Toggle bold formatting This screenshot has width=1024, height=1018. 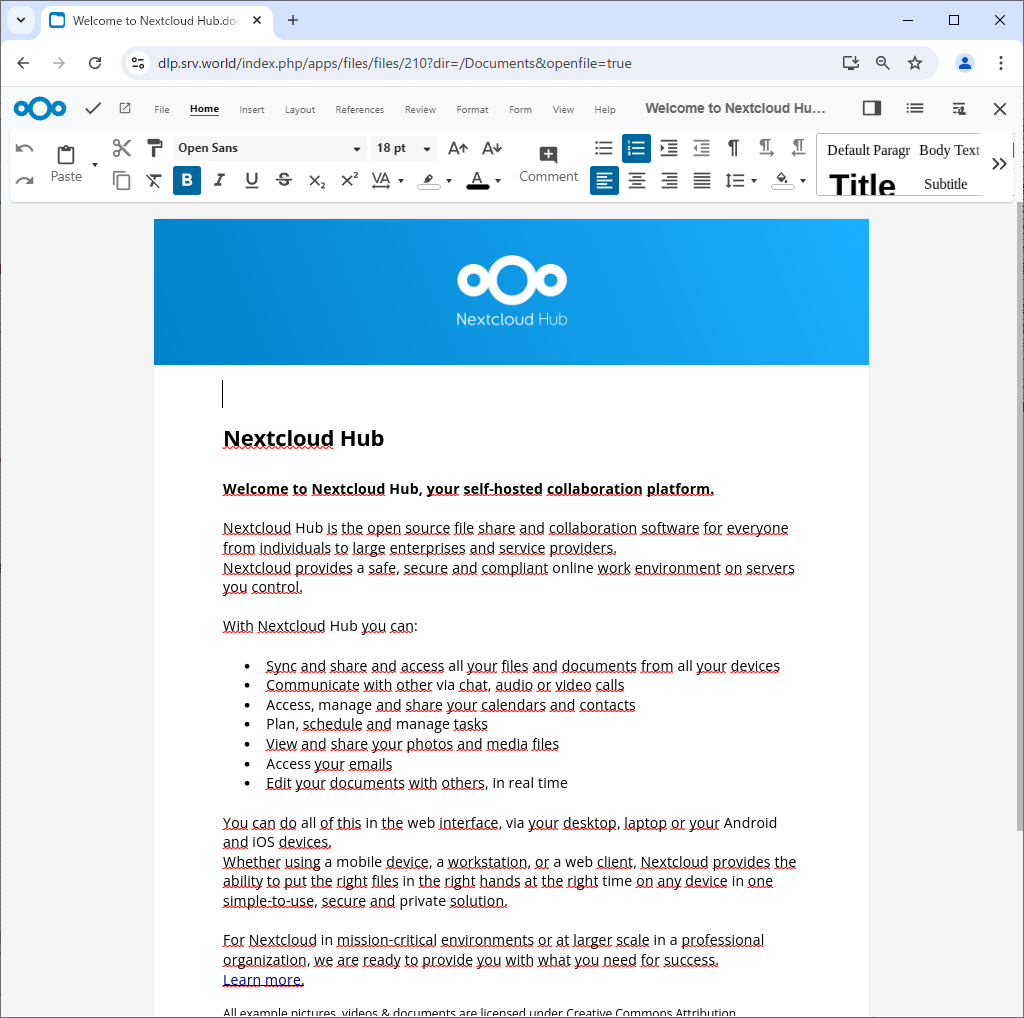pyautogui.click(x=187, y=180)
